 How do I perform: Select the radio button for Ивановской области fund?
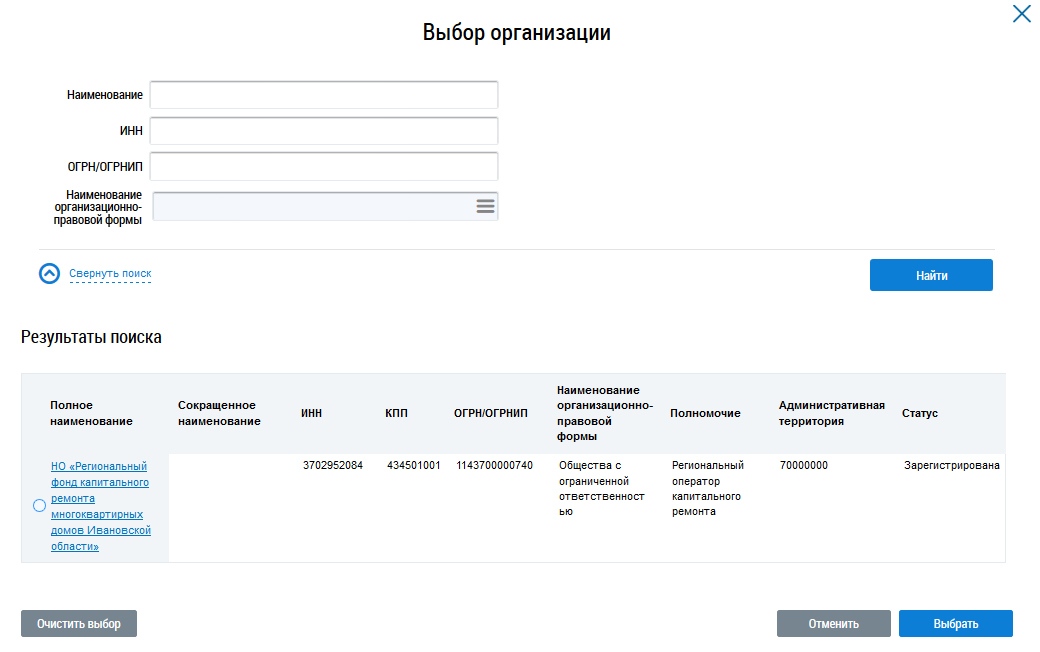(39, 506)
